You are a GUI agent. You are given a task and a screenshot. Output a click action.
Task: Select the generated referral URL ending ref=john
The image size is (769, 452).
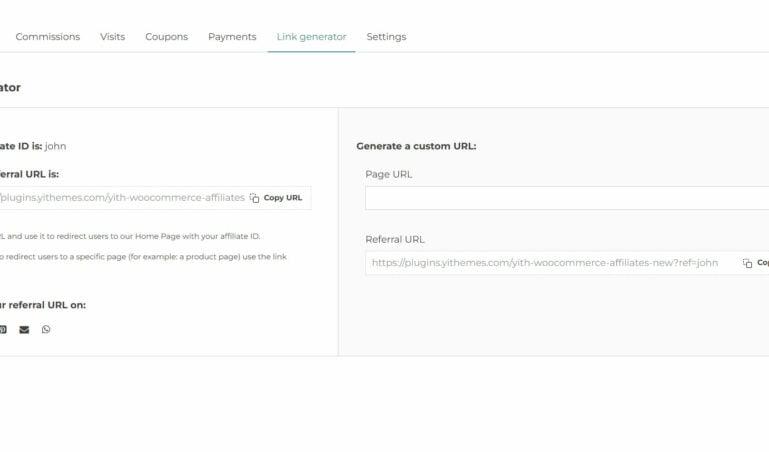click(545, 263)
